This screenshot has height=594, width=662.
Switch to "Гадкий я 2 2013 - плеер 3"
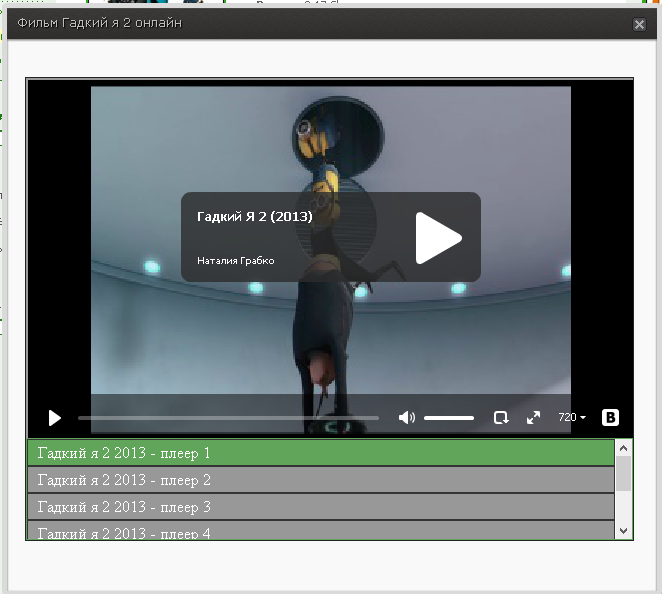tap(321, 507)
